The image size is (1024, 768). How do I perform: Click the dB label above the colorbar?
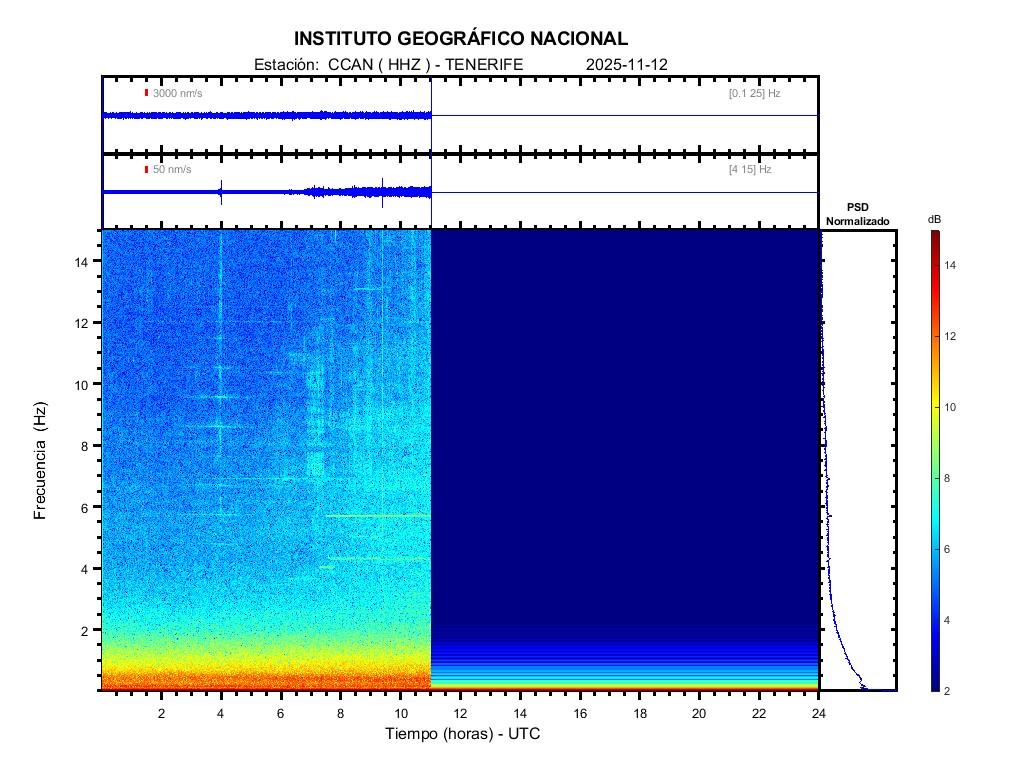(x=934, y=219)
